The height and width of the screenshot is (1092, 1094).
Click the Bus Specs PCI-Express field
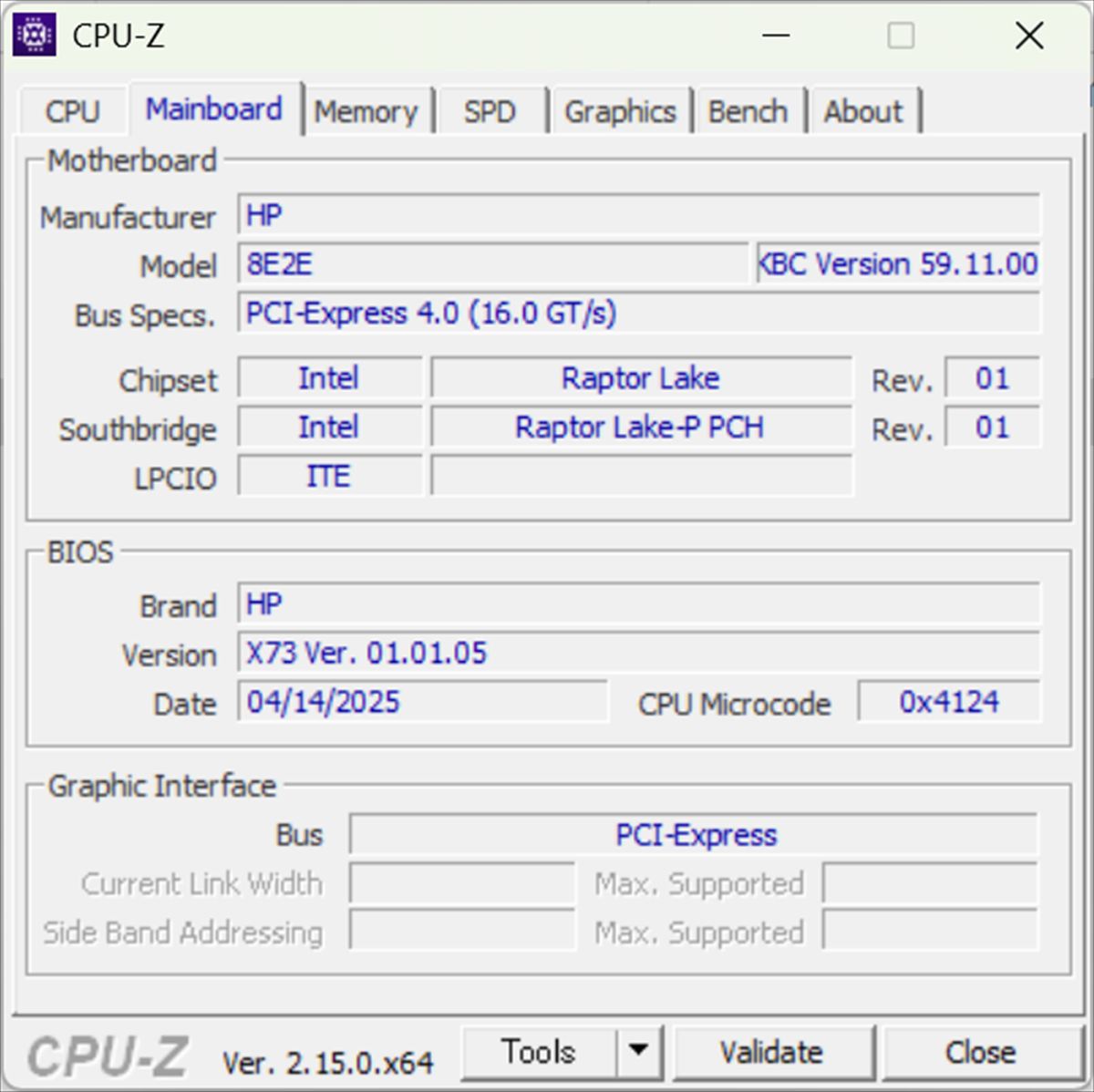coord(638,314)
